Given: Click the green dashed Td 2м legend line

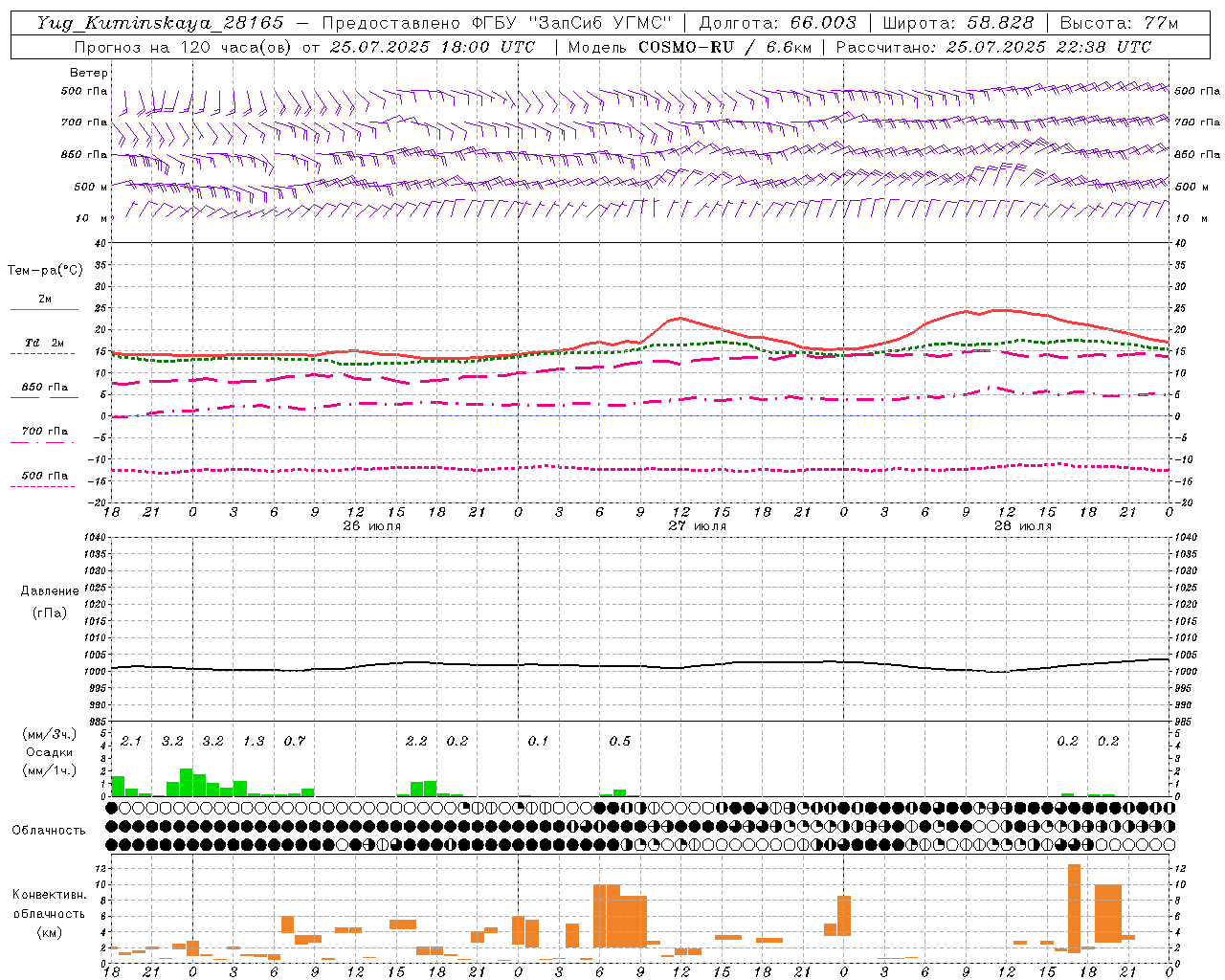Looking at the screenshot, I should pos(44,353).
